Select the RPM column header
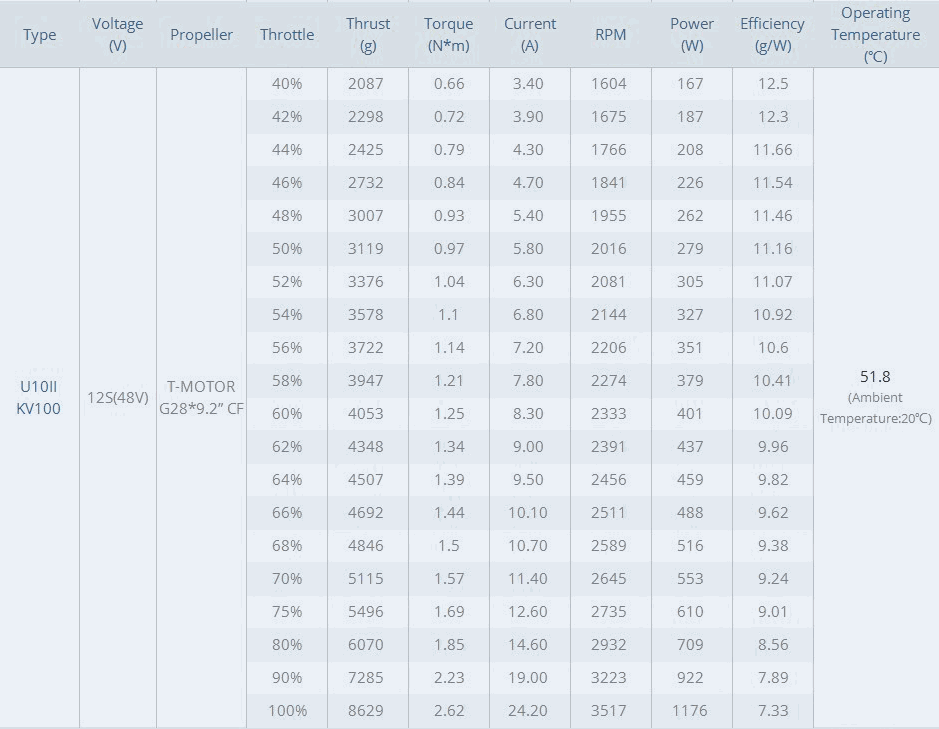This screenshot has width=939, height=729. (x=610, y=35)
